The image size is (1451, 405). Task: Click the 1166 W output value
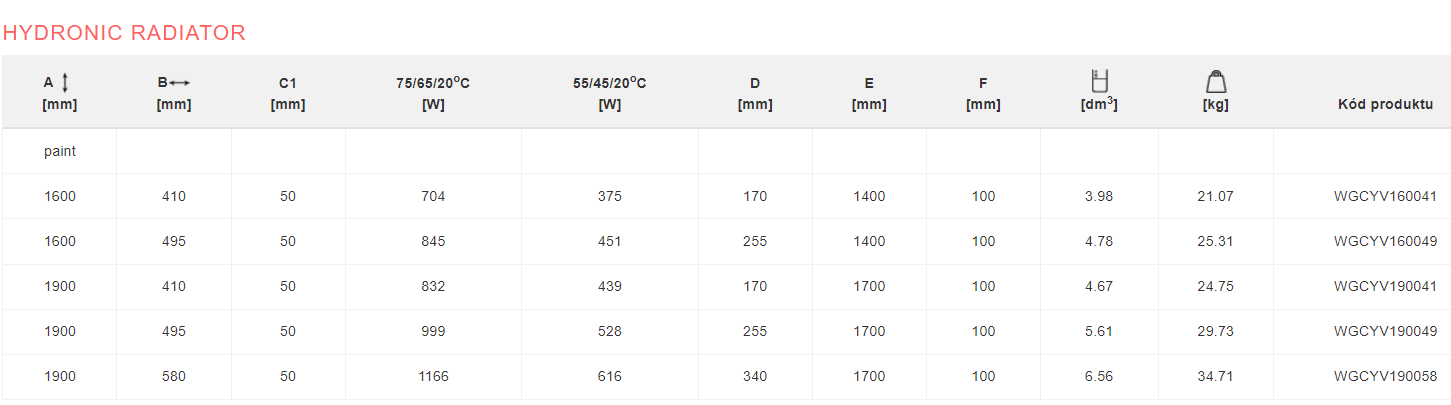434,376
